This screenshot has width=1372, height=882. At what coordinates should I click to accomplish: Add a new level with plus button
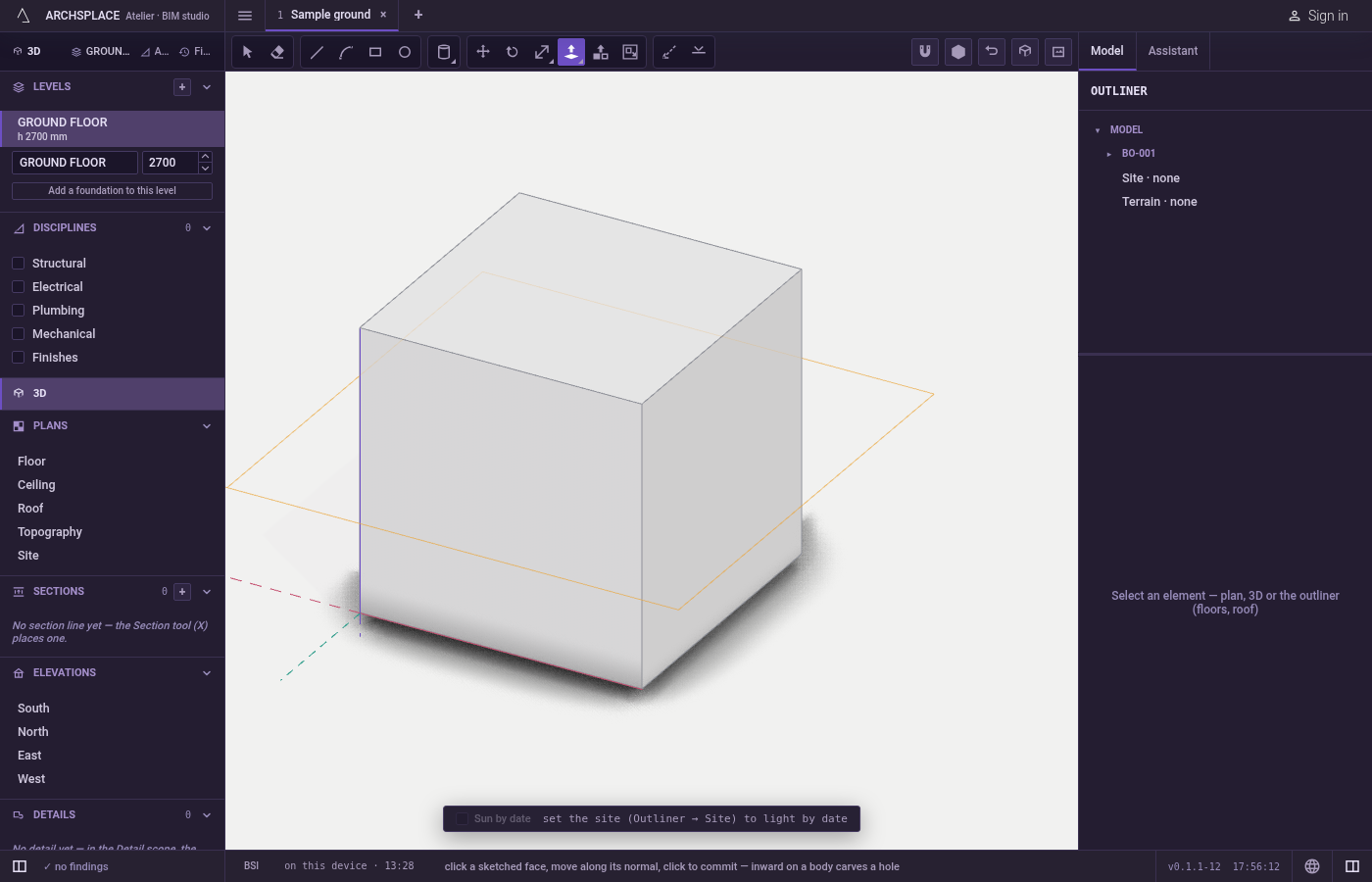(x=182, y=87)
